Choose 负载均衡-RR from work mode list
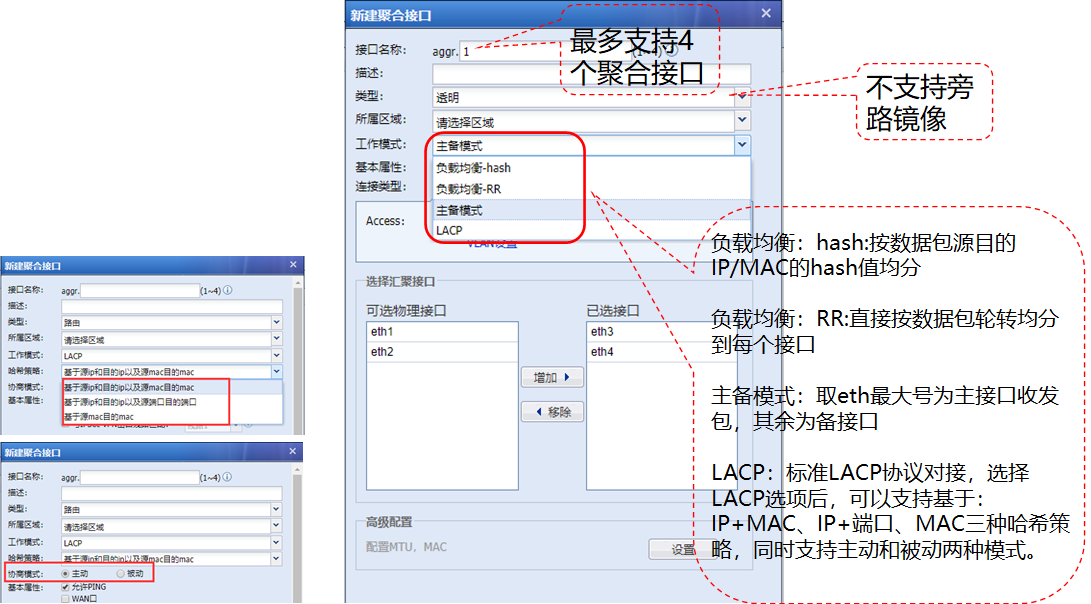Screen dimensions: 1091x604 [591, 189]
